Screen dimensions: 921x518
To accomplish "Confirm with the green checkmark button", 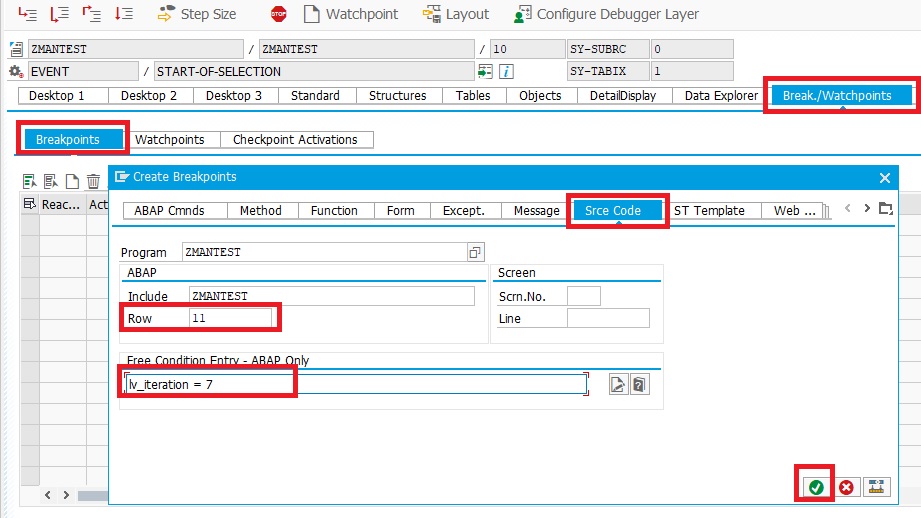I will tap(816, 487).
